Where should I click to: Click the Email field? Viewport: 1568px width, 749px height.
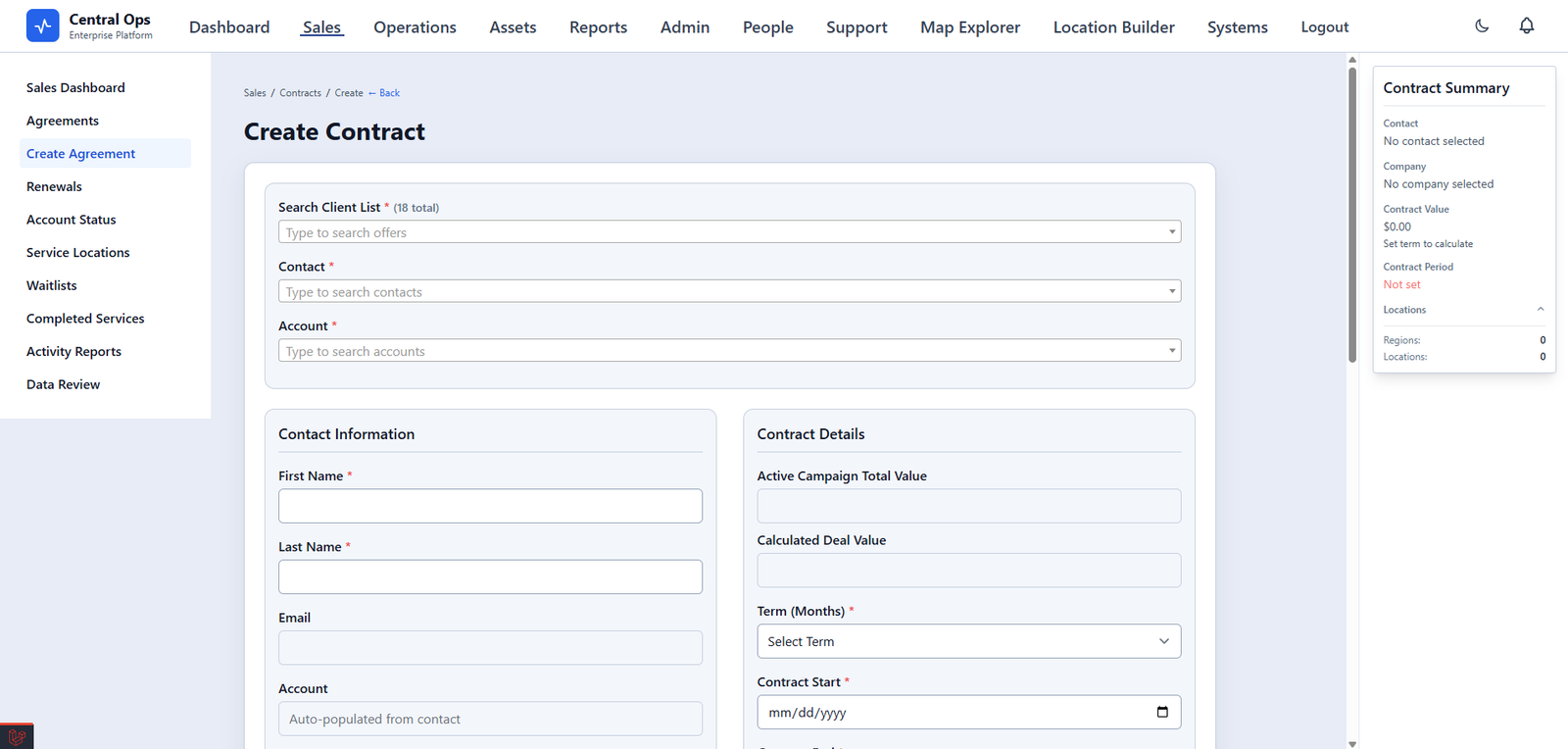490,647
